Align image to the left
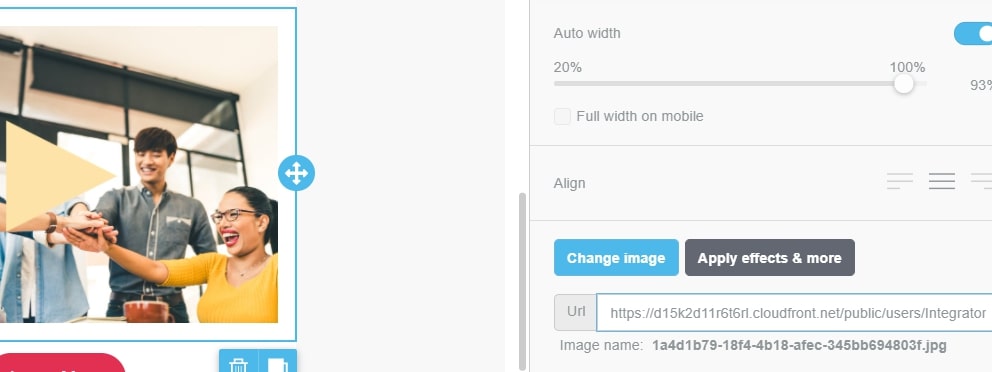The image size is (992, 372). (x=900, y=182)
